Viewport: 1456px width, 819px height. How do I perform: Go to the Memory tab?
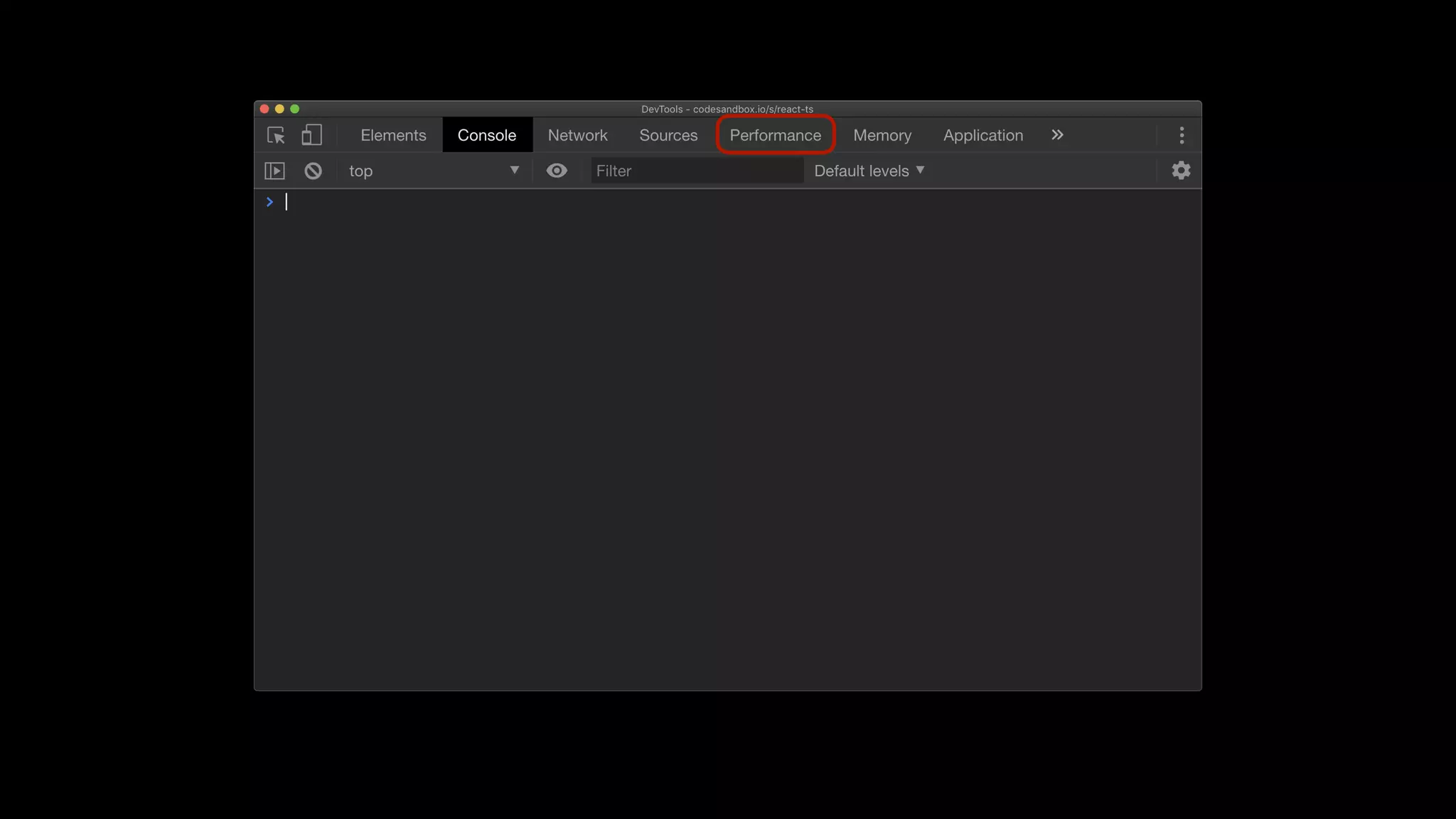[882, 135]
